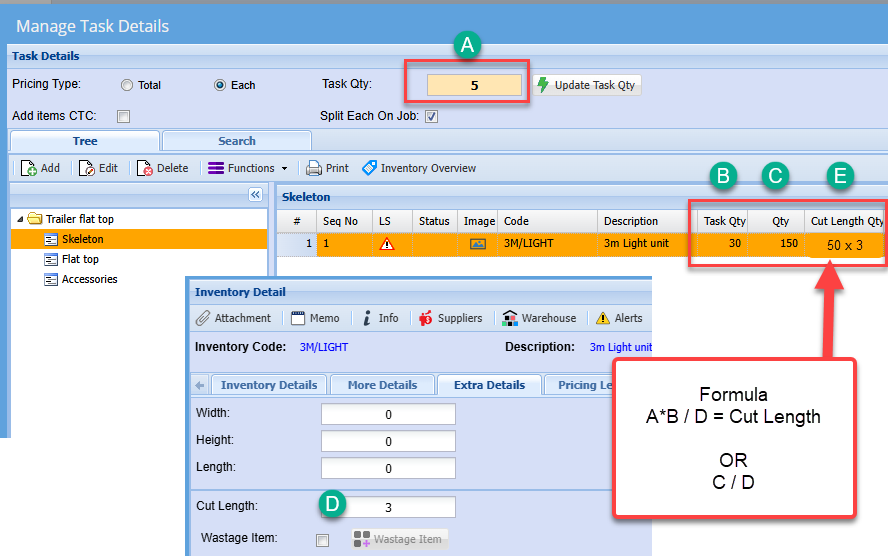
Task: Click Update Task Qty button
Action: coord(587,85)
